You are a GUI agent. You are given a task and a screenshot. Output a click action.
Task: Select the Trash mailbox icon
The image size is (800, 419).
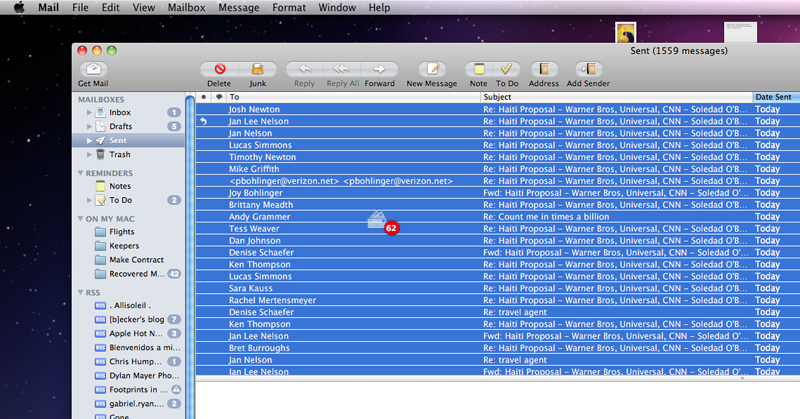coord(101,154)
